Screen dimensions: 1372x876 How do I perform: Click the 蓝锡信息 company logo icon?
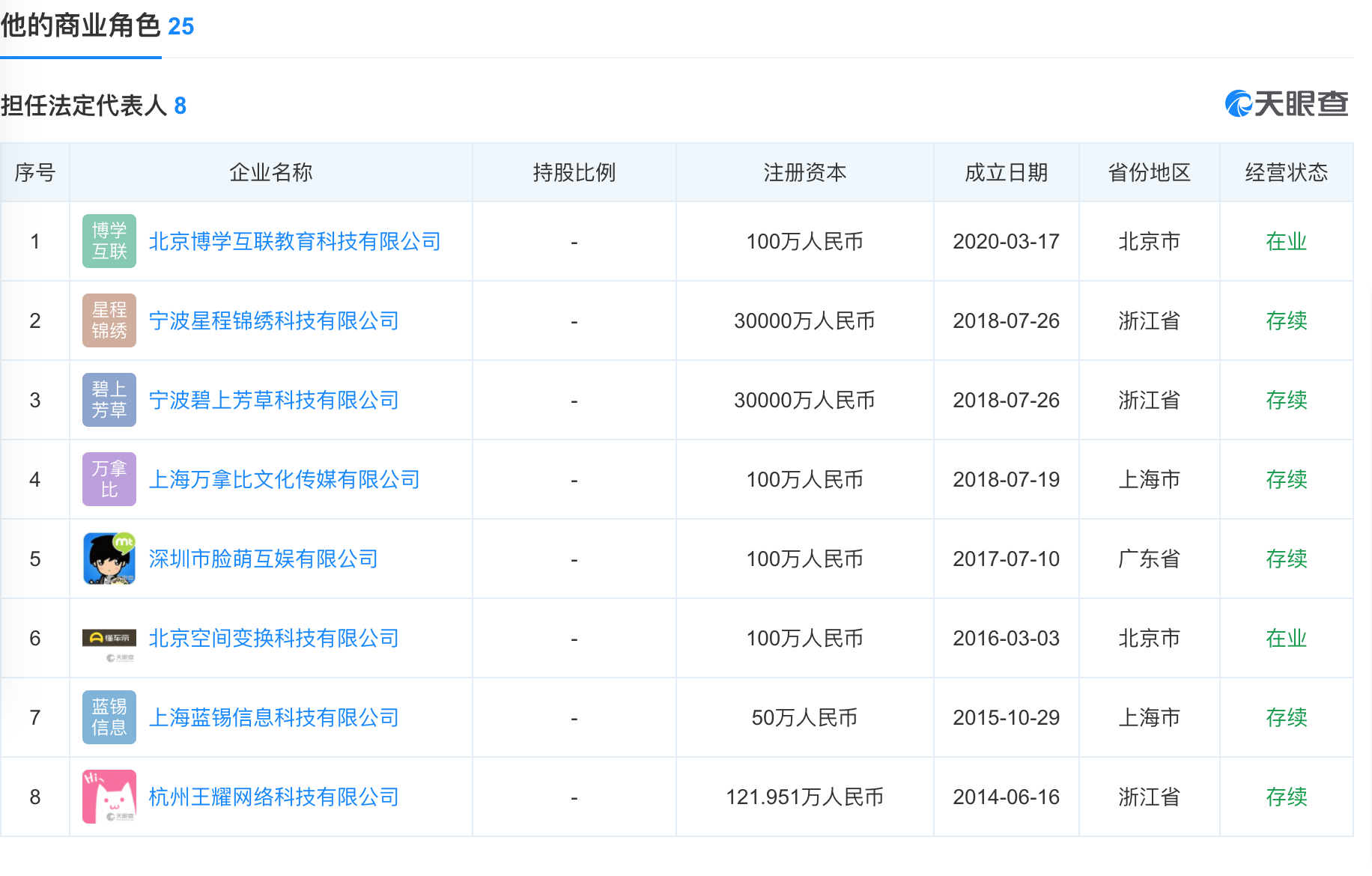(x=109, y=717)
